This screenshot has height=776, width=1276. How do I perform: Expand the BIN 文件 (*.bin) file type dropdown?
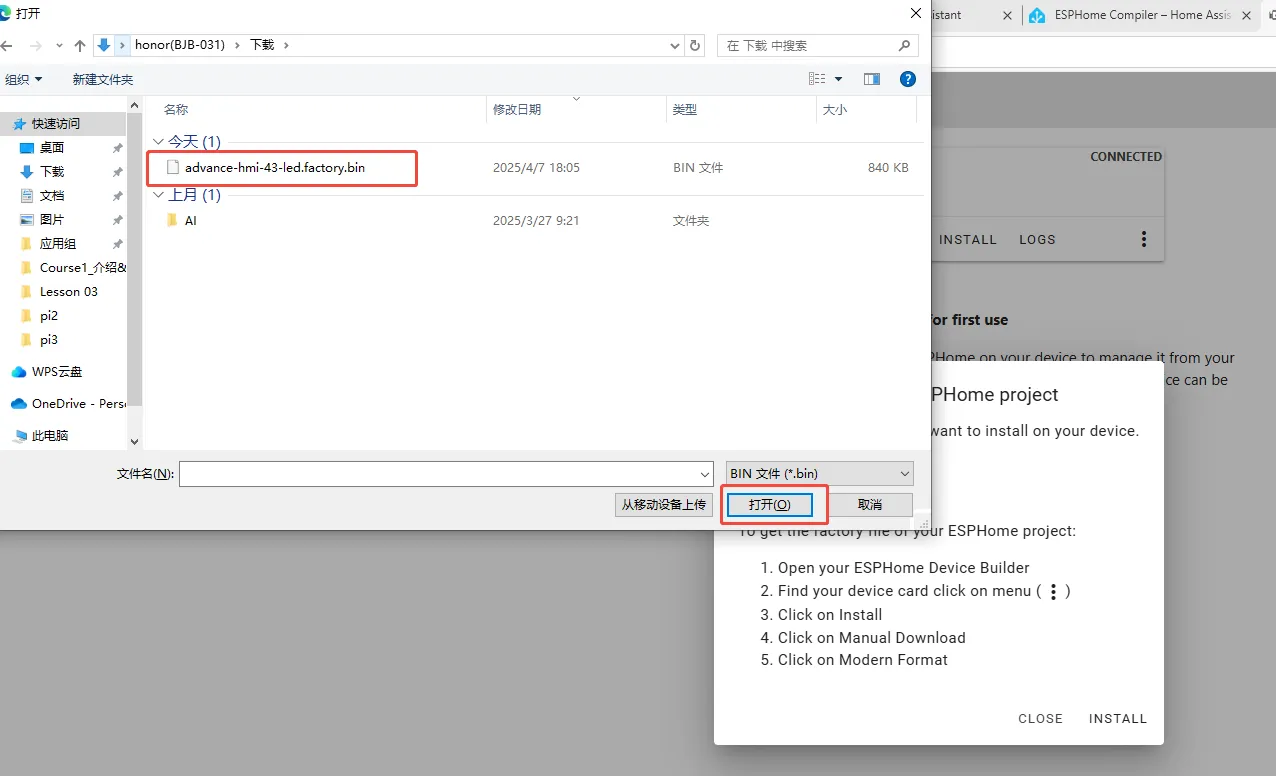(819, 473)
